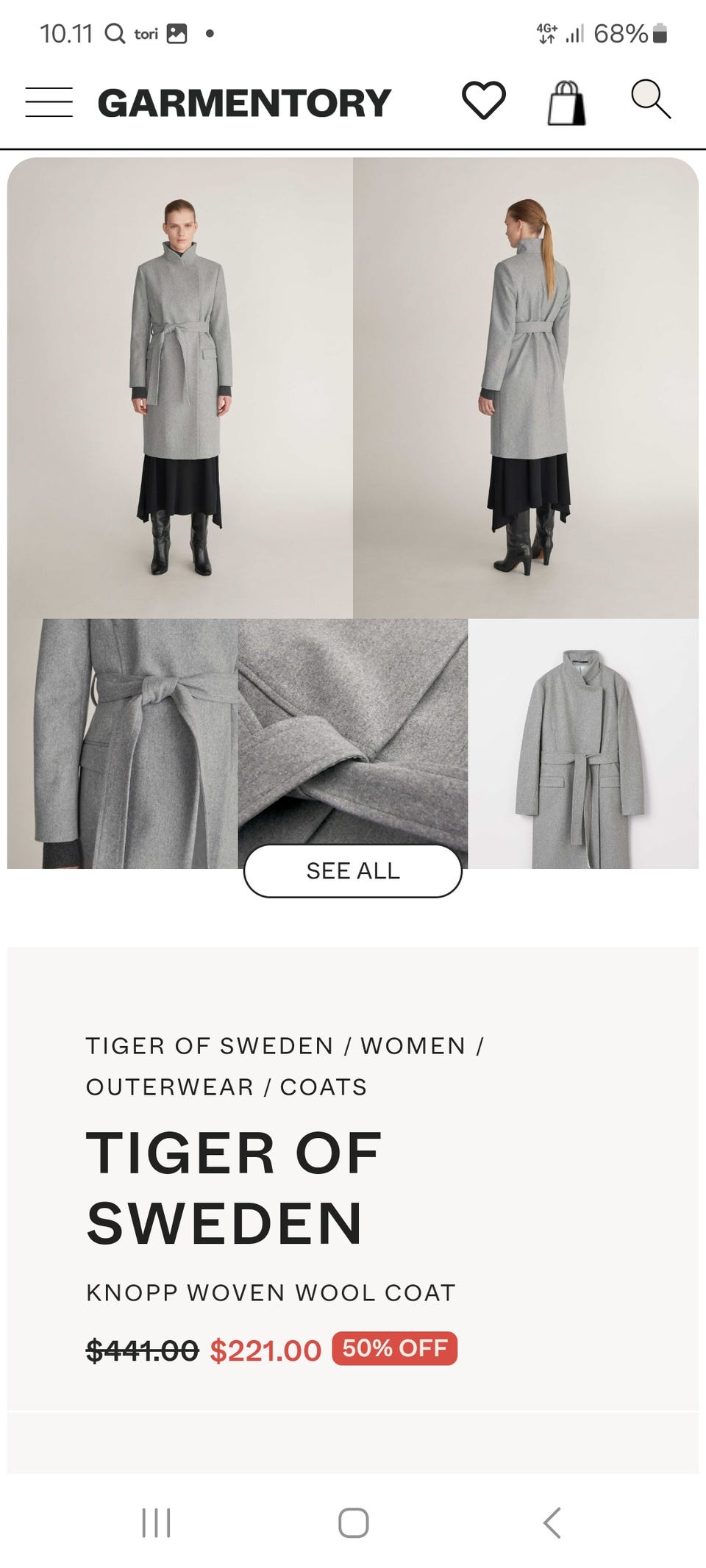
Task: Tap the Android home button
Action: tap(353, 1522)
